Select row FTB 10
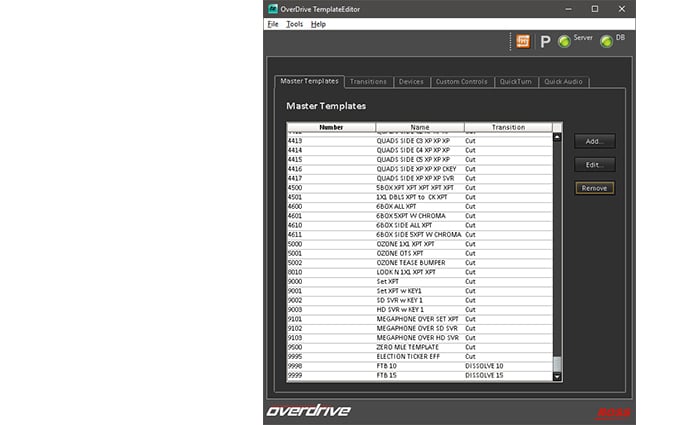700x425 pixels. click(420, 366)
